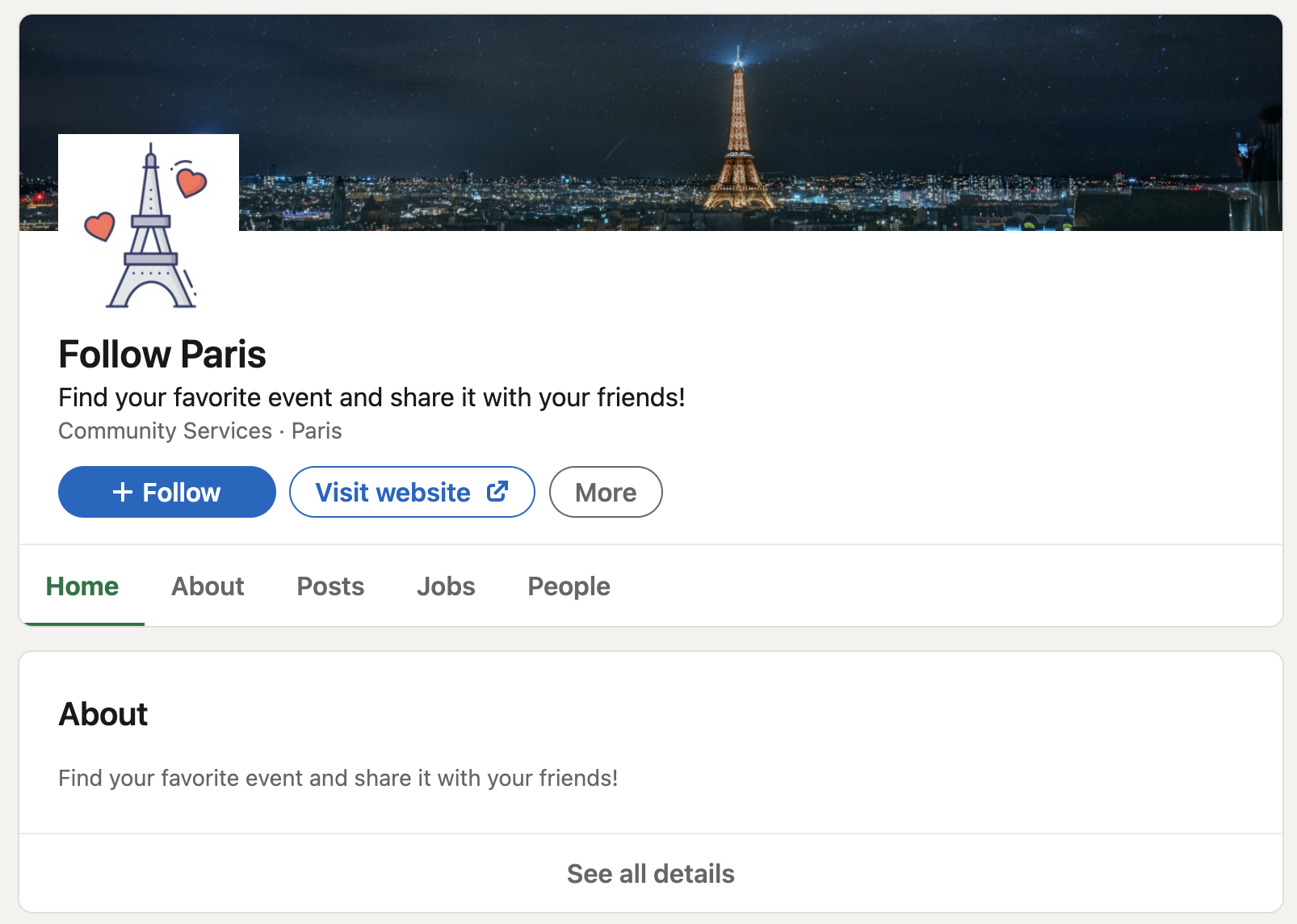
Task: Open the More options menu
Action: click(x=606, y=492)
